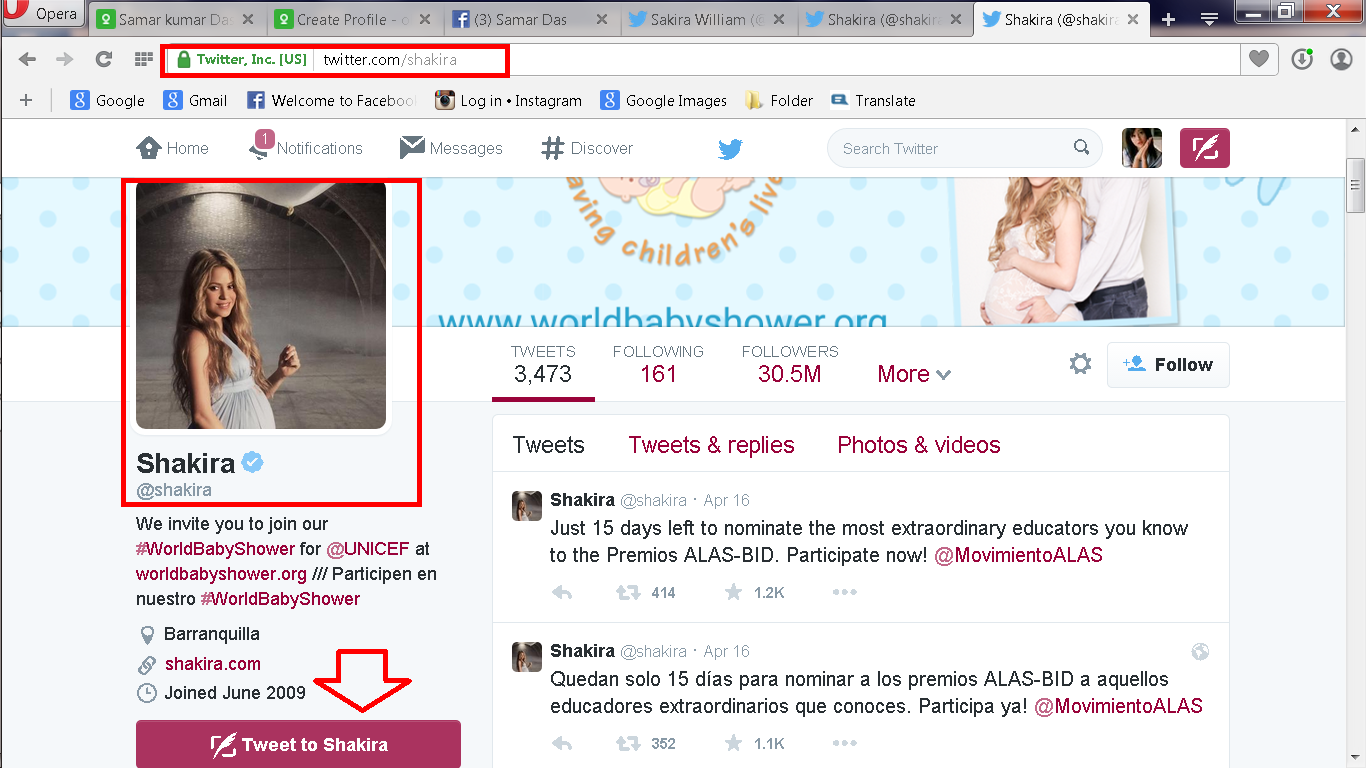Follow Shakira with the Follow button
The height and width of the screenshot is (768, 1366).
(1168, 365)
